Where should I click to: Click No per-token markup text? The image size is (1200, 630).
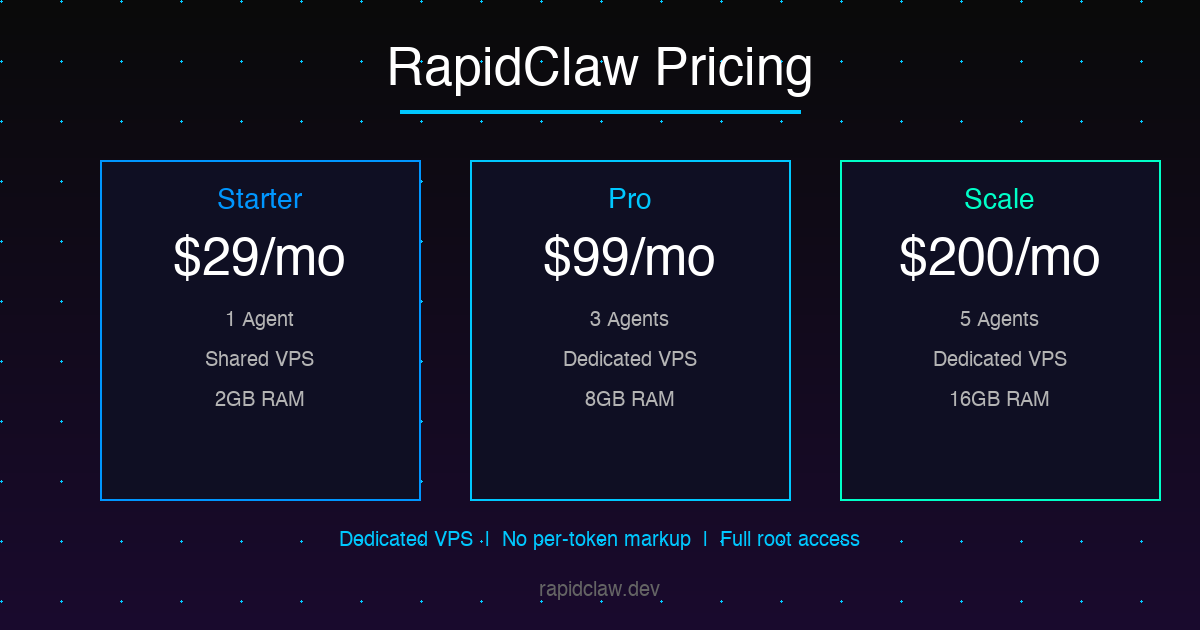click(596, 539)
